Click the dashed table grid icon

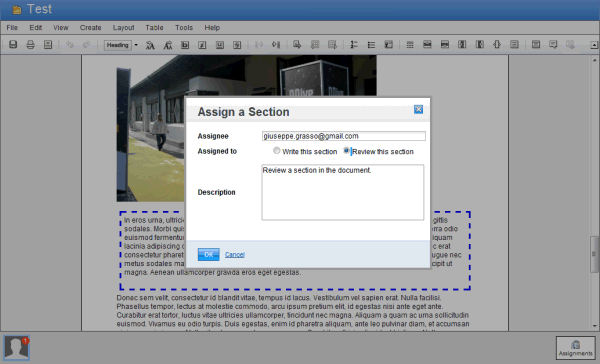pos(410,45)
